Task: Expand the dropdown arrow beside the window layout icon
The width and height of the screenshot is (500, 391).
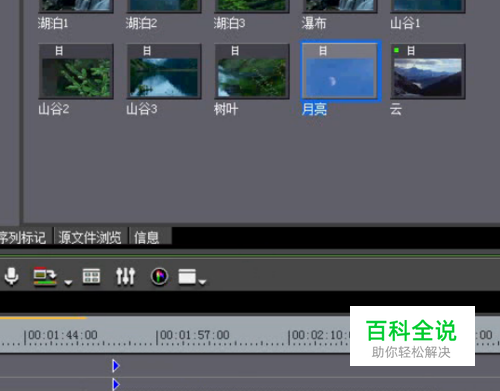Action: click(x=202, y=282)
